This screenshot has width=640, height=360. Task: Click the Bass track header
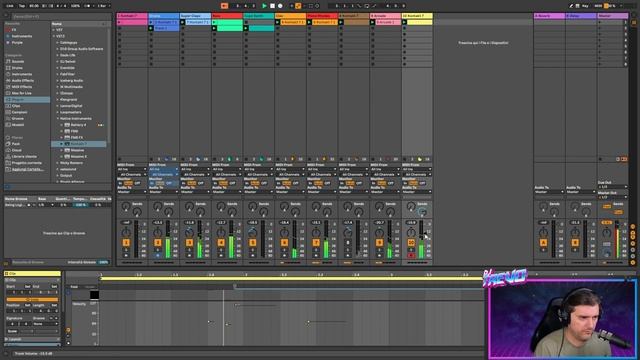pos(227,16)
